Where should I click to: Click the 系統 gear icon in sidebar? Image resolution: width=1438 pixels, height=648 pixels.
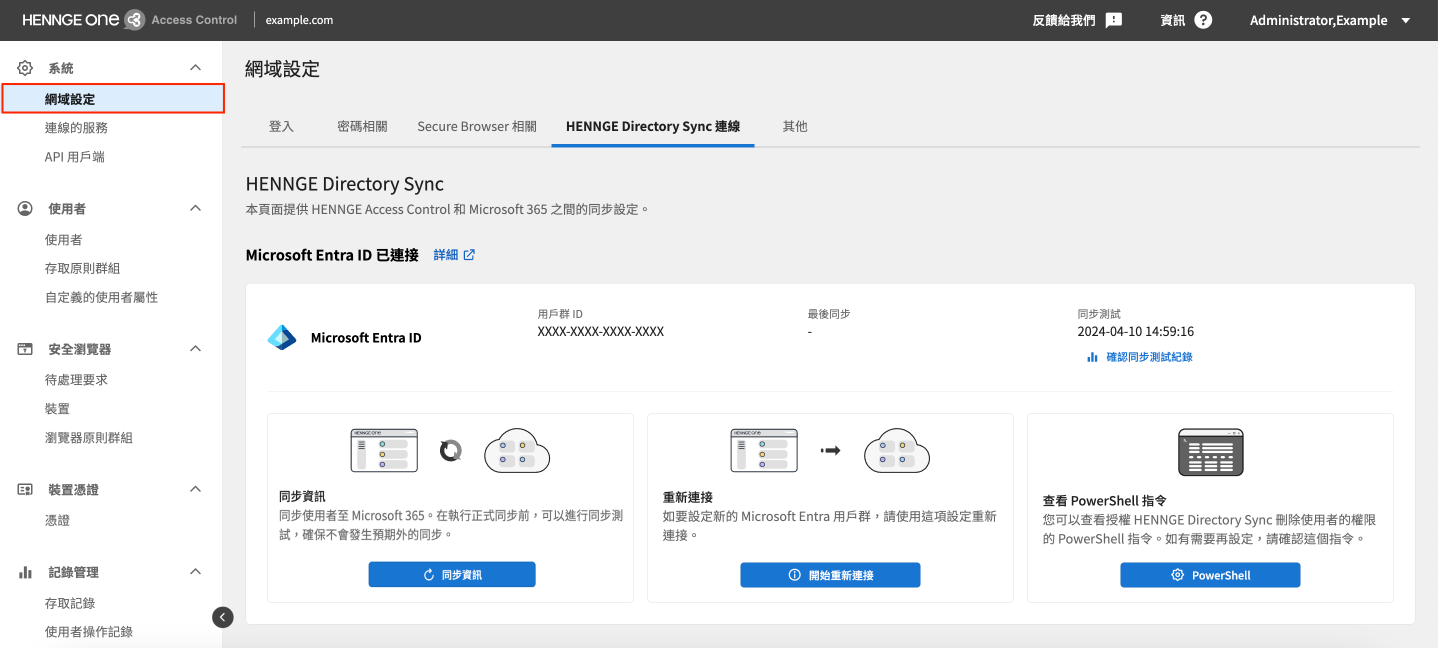25,68
